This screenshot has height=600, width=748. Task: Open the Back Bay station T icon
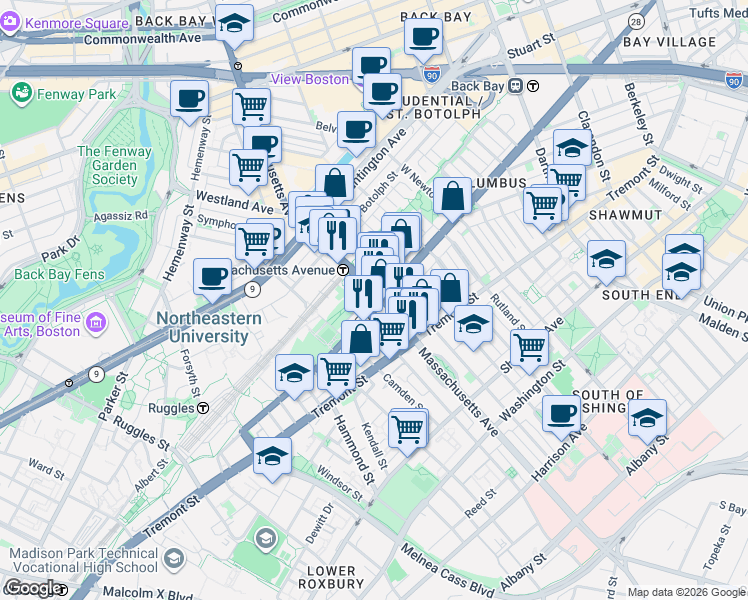[x=533, y=86]
